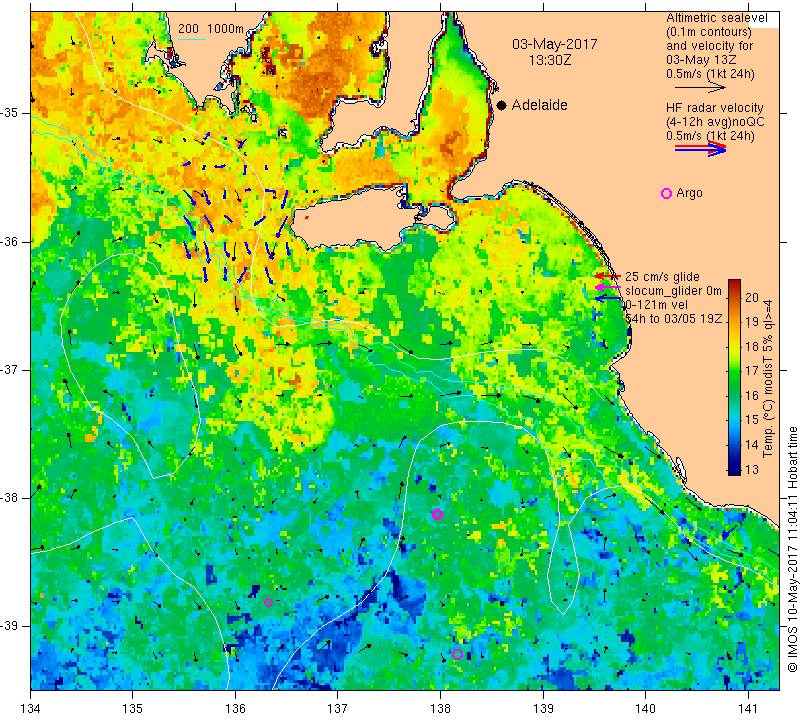This screenshot has width=800, height=720.
Task: Select the IMOS copyright timestamp text
Action: [792, 549]
